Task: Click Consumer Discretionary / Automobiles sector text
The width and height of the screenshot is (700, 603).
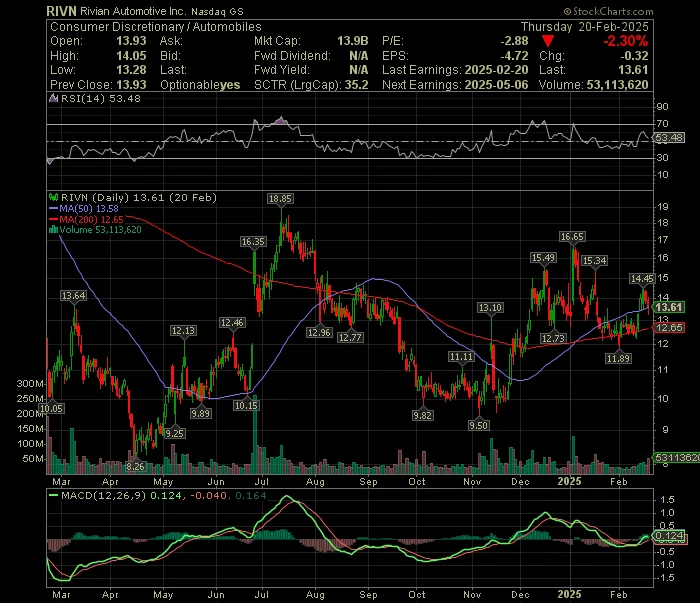Action: coord(155,27)
